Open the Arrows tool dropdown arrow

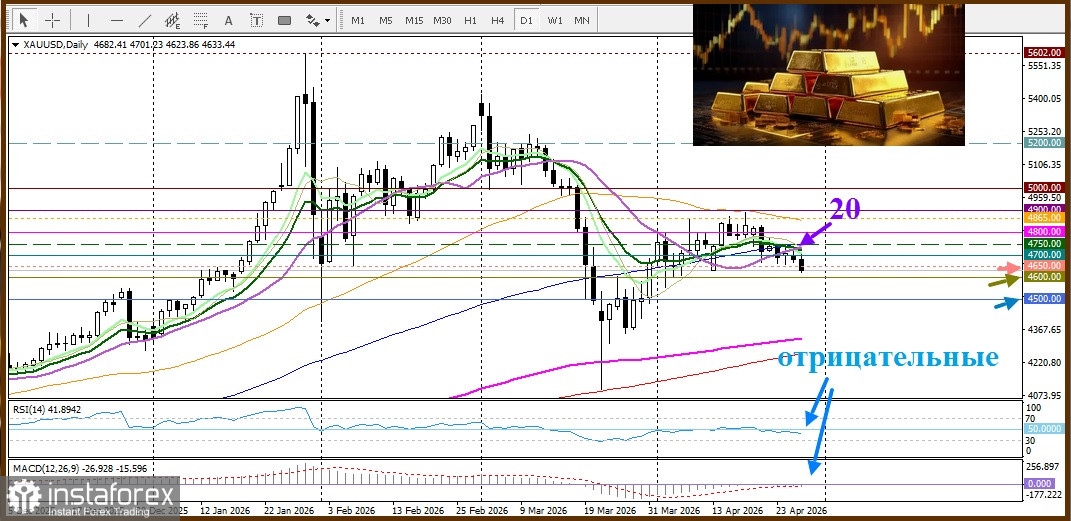point(328,20)
